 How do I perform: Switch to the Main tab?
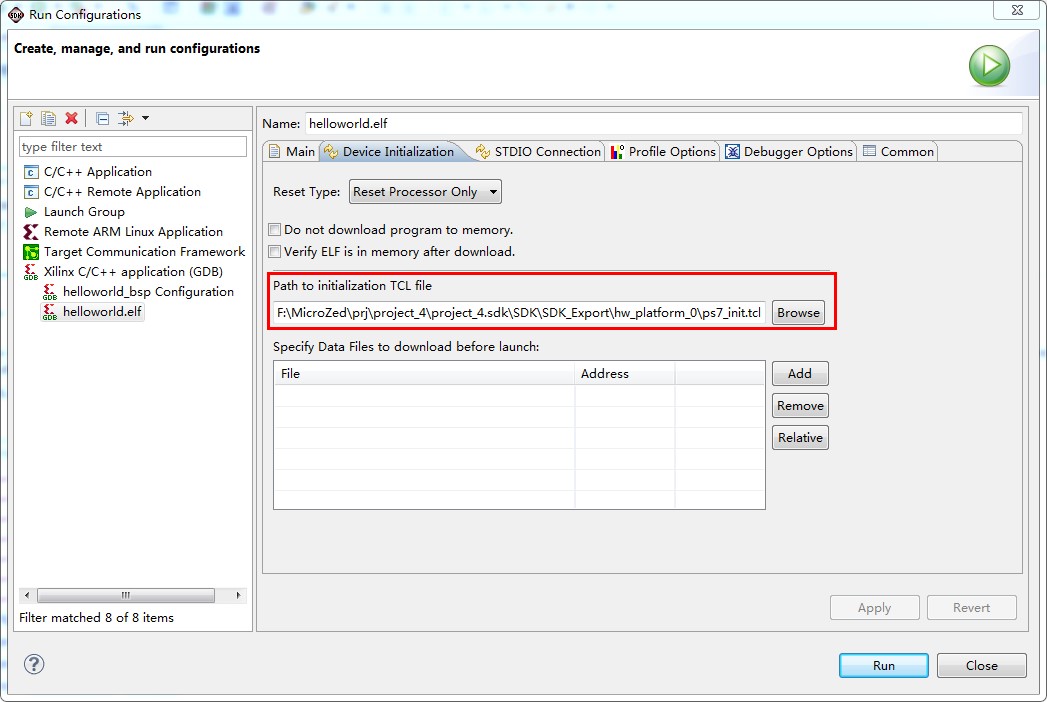point(292,152)
